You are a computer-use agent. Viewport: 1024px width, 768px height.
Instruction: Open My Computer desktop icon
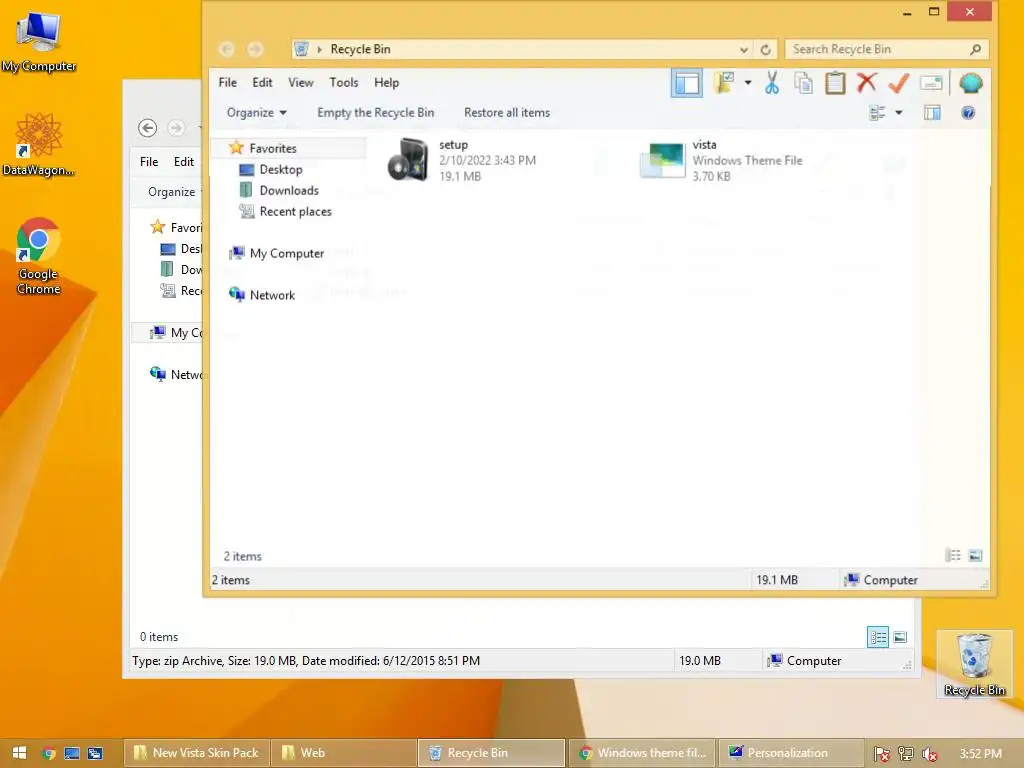click(39, 41)
